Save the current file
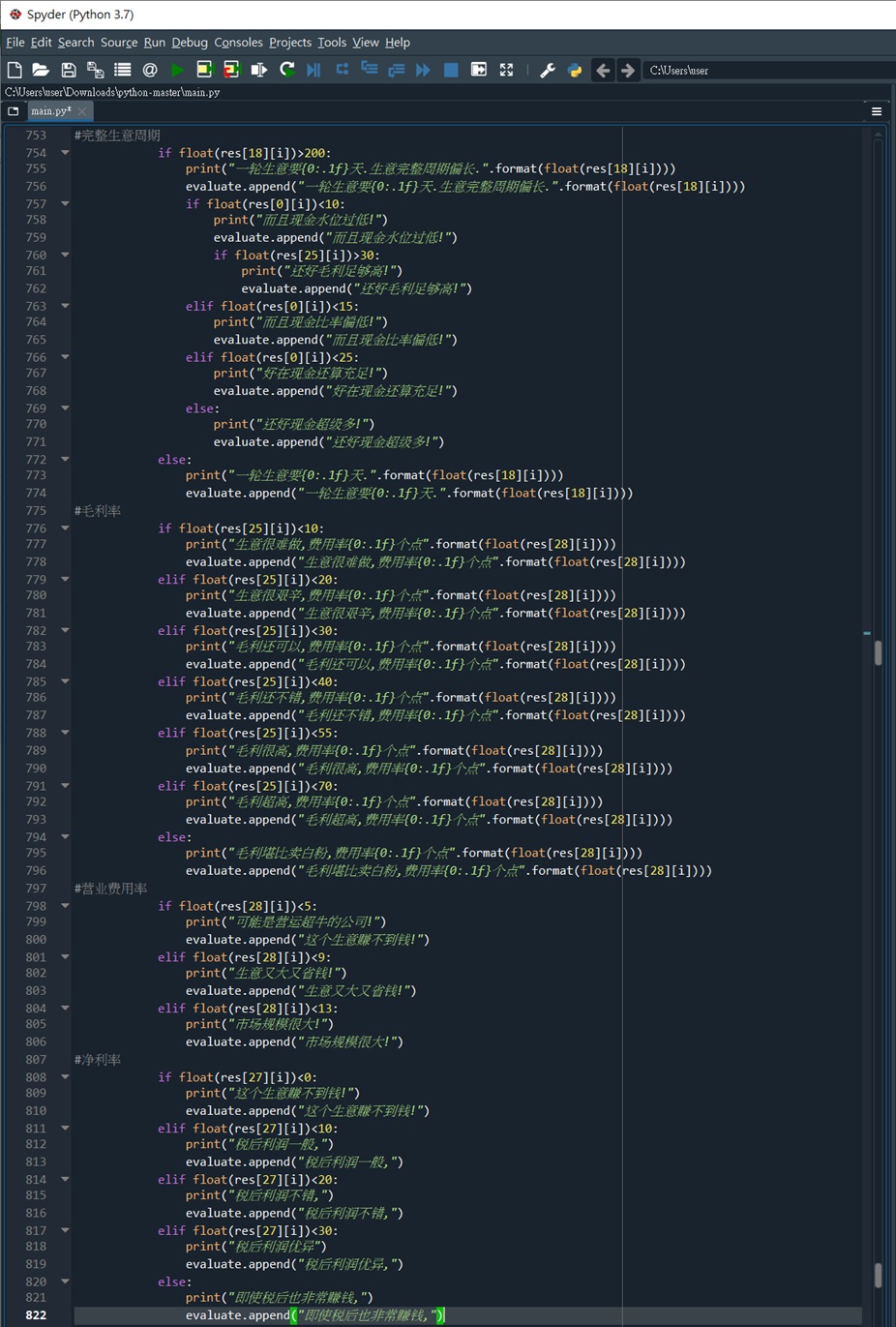Viewport: 896px width, 1327px height. point(68,70)
